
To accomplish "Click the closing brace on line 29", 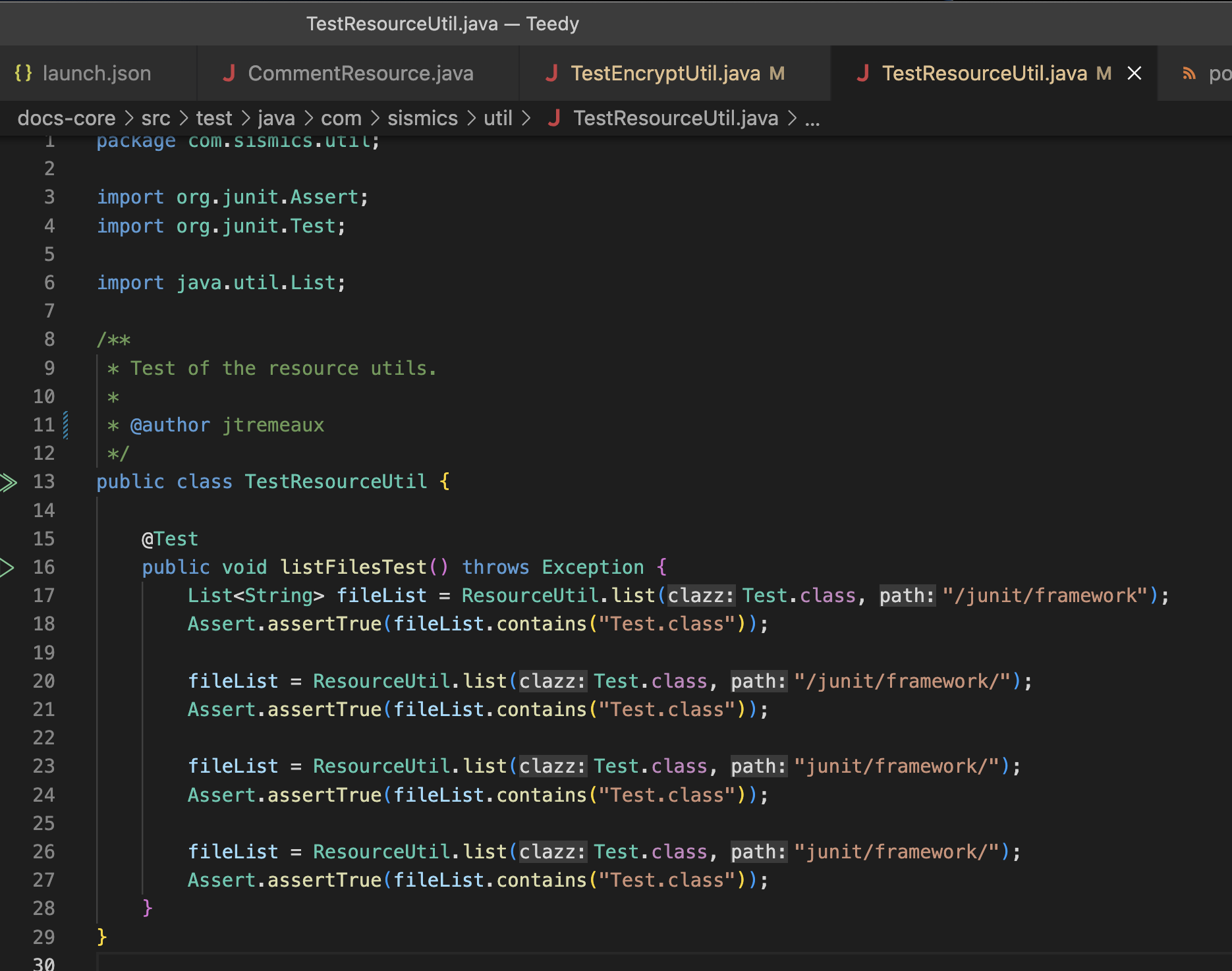I will click(x=101, y=937).
